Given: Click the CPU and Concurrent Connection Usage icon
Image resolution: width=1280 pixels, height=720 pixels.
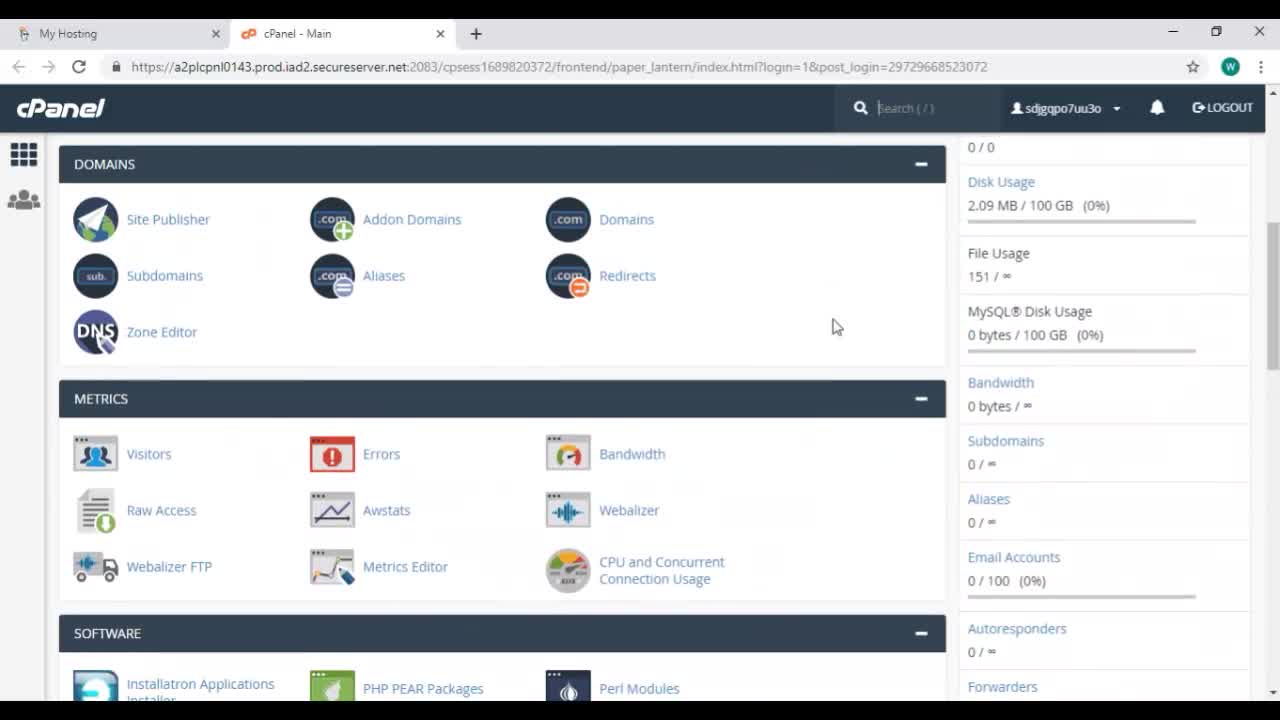Looking at the screenshot, I should point(568,570).
